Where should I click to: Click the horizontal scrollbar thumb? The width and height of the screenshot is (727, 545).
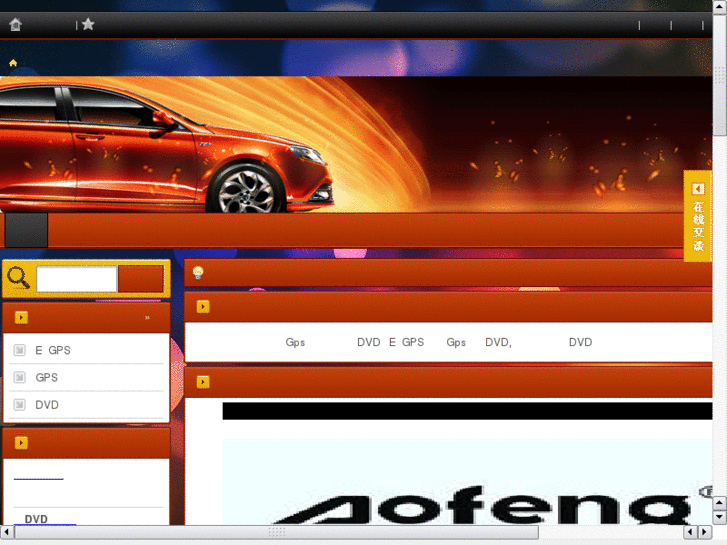click(x=276, y=533)
